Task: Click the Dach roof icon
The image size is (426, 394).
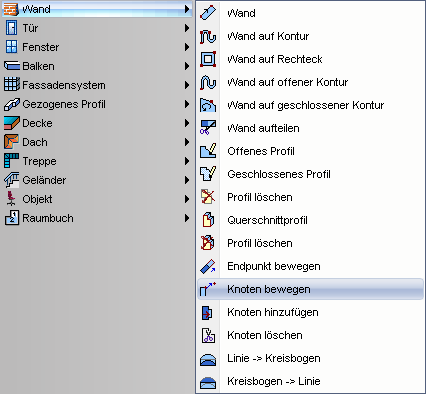Action: click(x=12, y=142)
